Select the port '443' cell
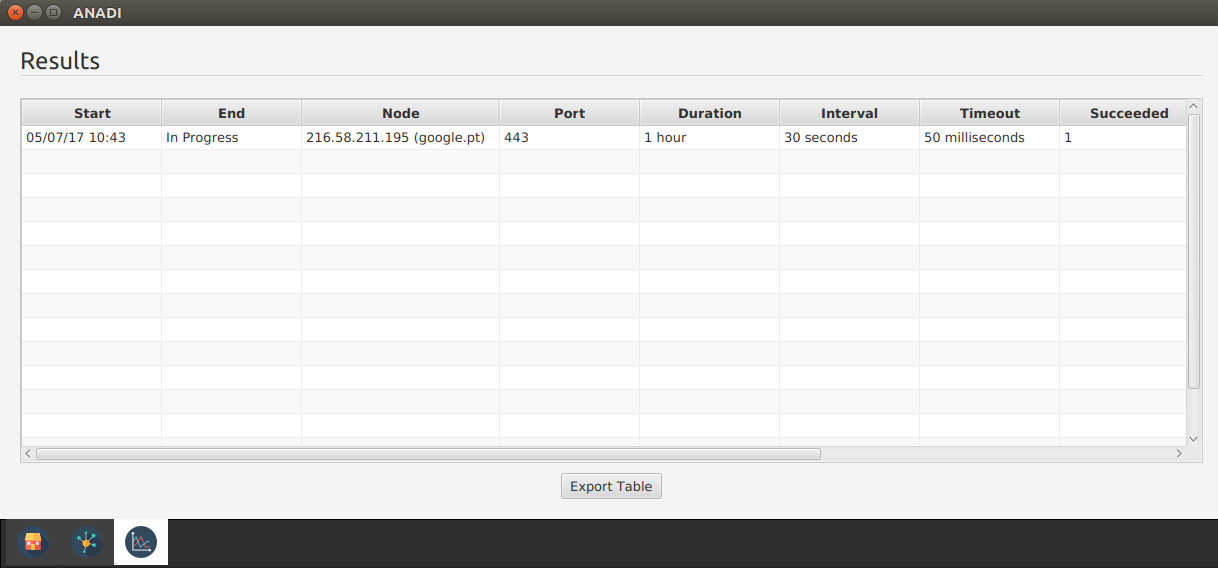The image size is (1218, 568). point(570,138)
